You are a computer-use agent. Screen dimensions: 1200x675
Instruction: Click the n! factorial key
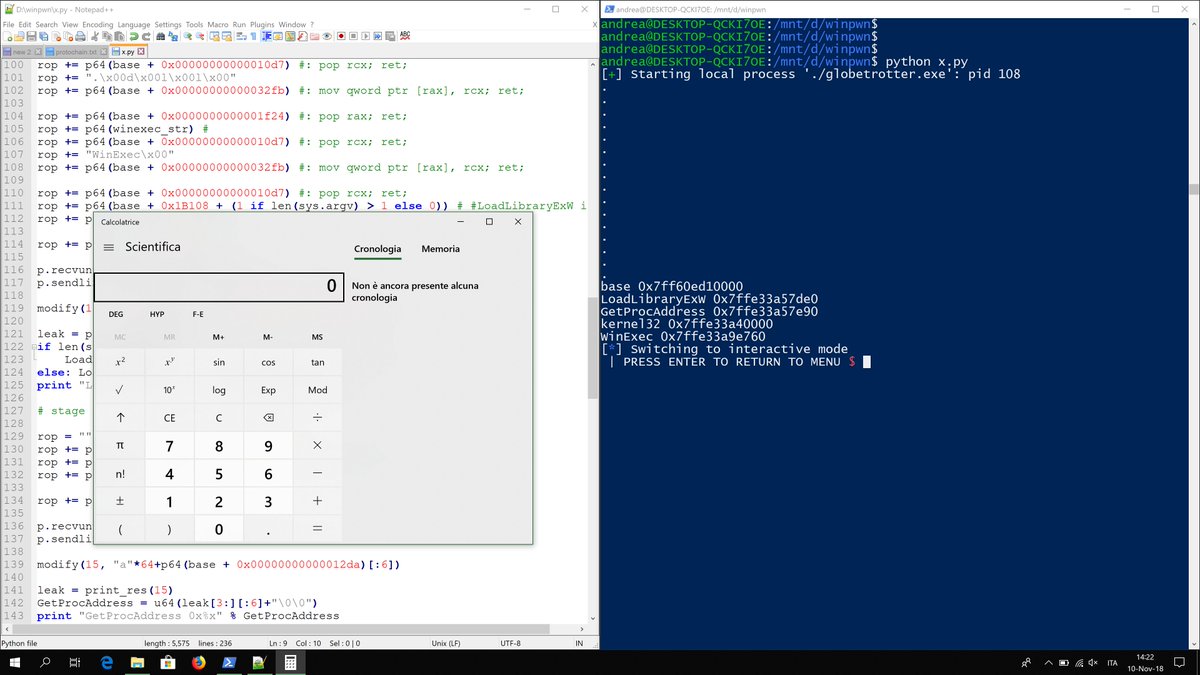(x=120, y=474)
